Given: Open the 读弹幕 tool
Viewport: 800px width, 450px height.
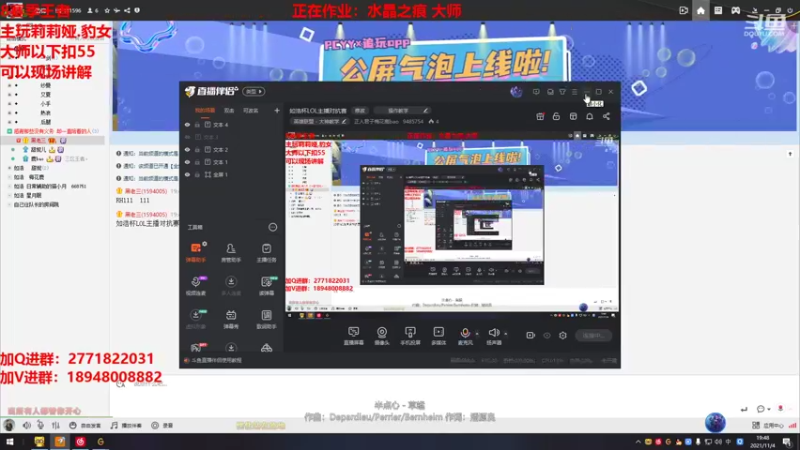Looking at the screenshot, I should (266, 286).
